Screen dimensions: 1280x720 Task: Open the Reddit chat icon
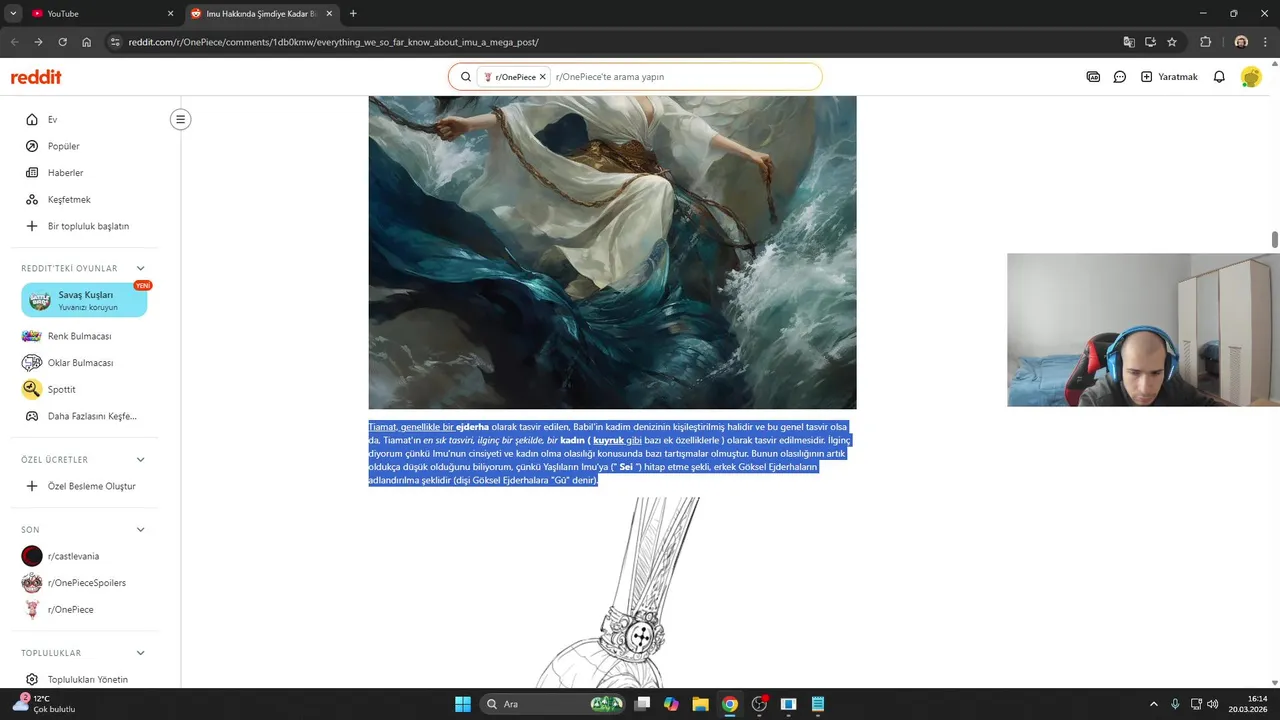click(x=1120, y=77)
